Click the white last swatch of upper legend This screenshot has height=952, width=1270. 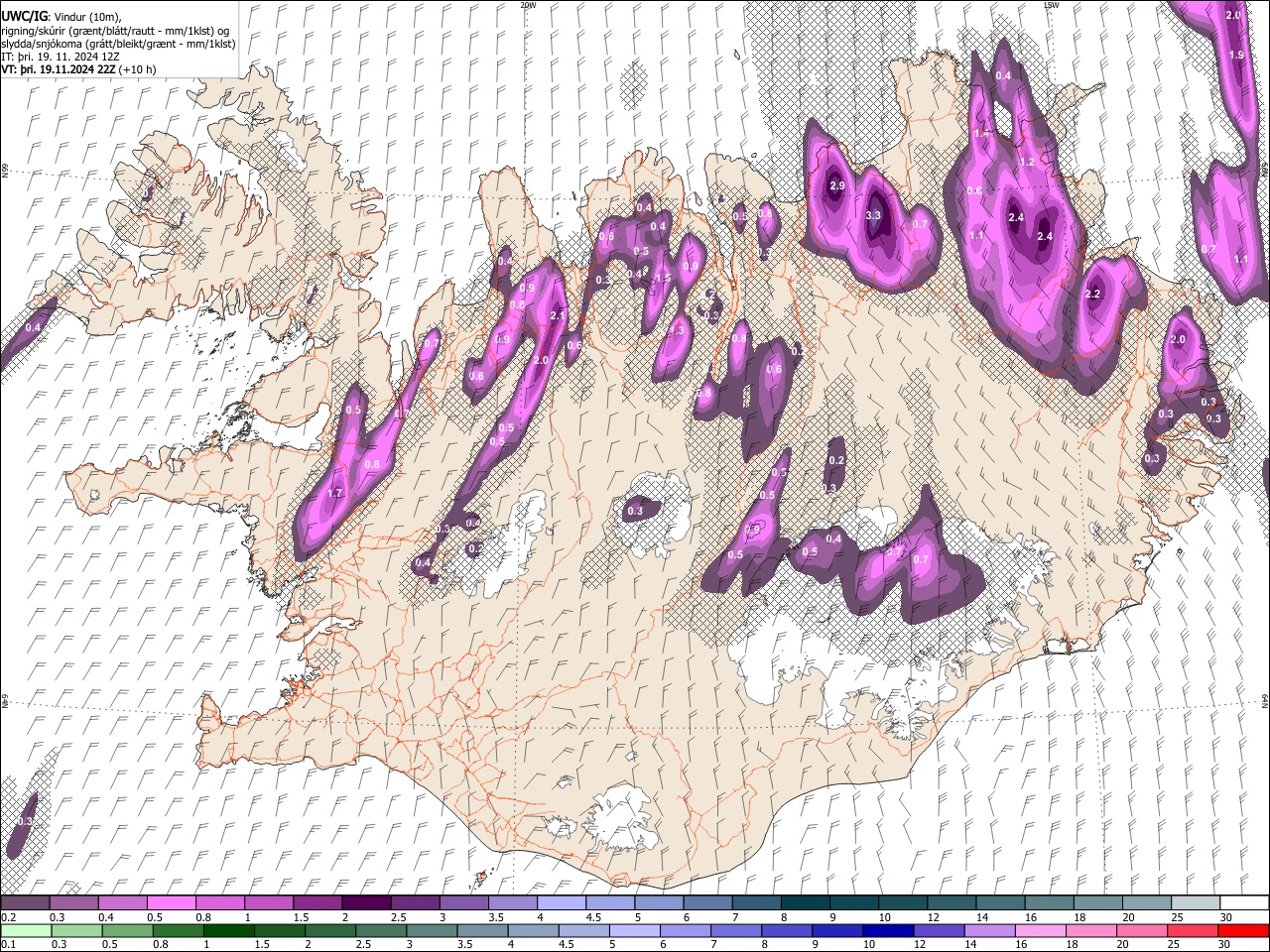coord(1244,902)
